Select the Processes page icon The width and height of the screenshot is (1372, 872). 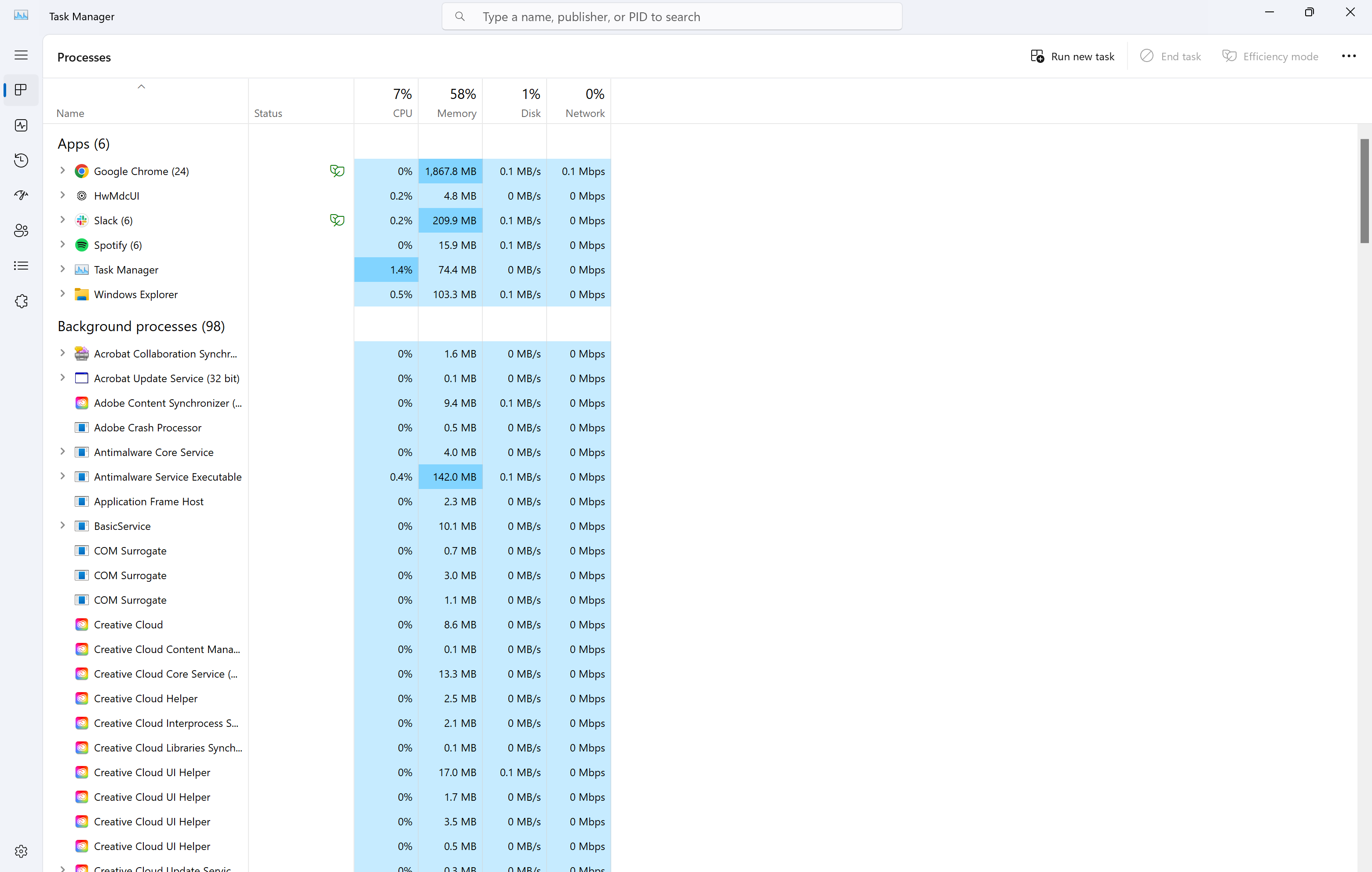tap(21, 90)
